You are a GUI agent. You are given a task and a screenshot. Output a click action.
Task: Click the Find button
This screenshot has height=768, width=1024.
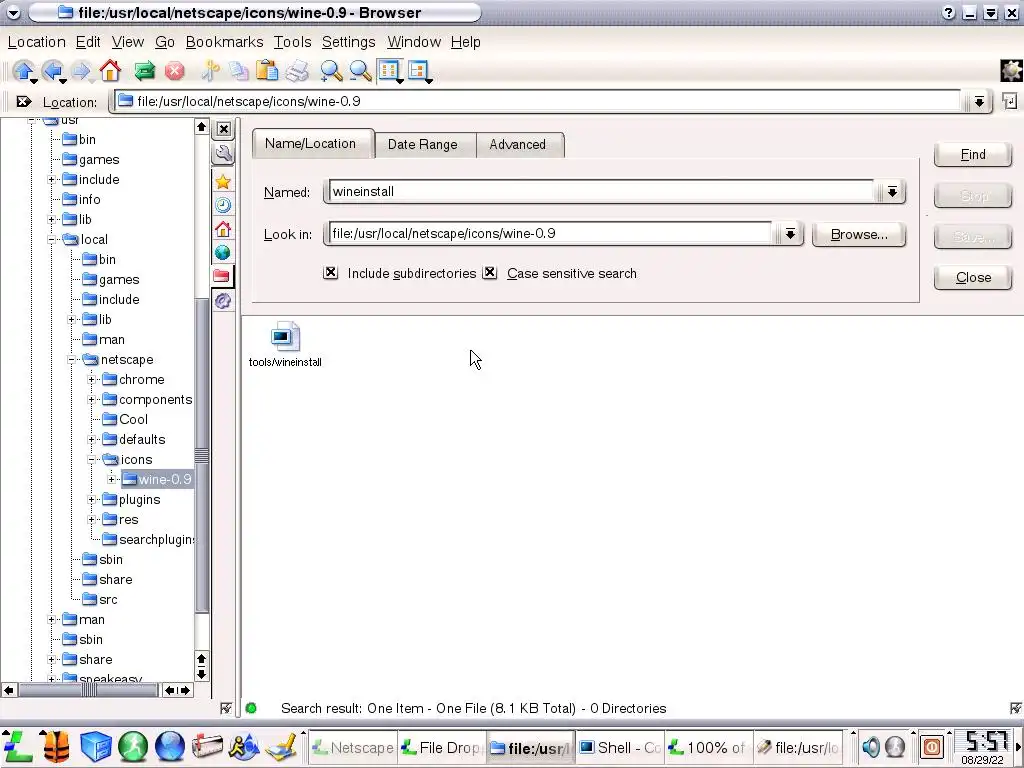pyautogui.click(x=972, y=155)
